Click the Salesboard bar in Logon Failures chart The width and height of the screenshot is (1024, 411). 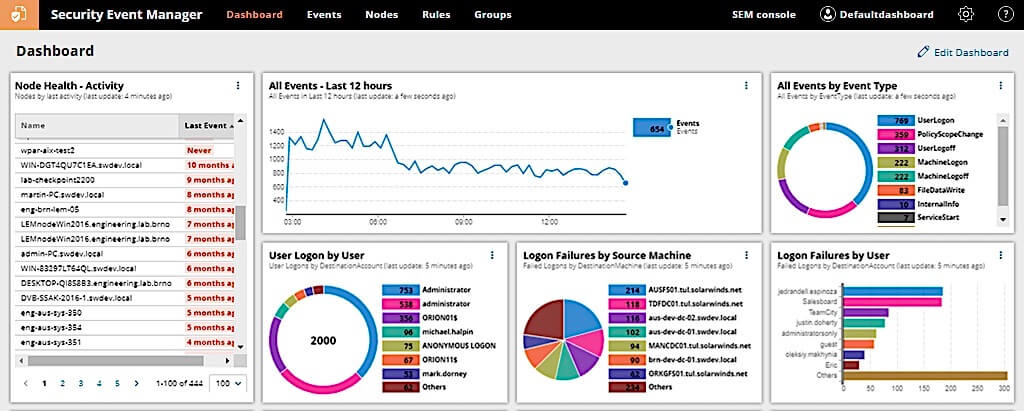pyautogui.click(x=893, y=303)
